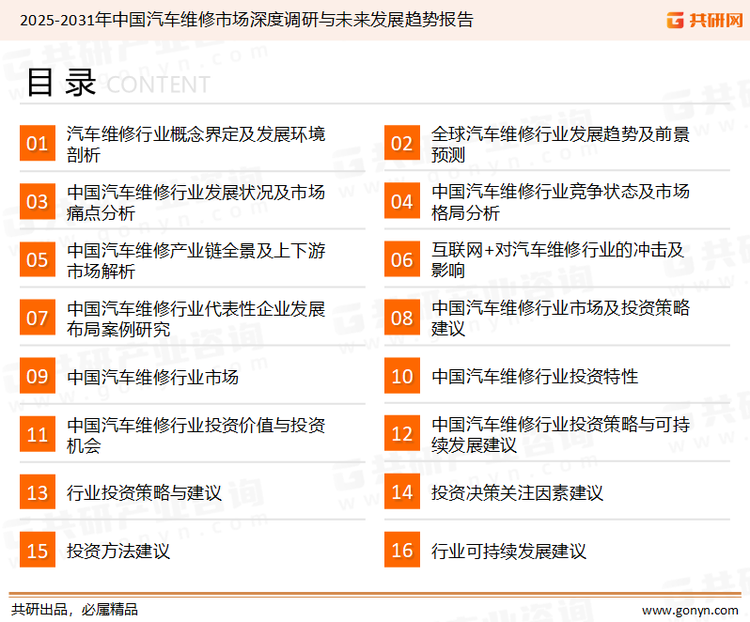The height and width of the screenshot is (622, 750).
Task: Select chapter title 行业可持续发展建议
Action: click(509, 551)
